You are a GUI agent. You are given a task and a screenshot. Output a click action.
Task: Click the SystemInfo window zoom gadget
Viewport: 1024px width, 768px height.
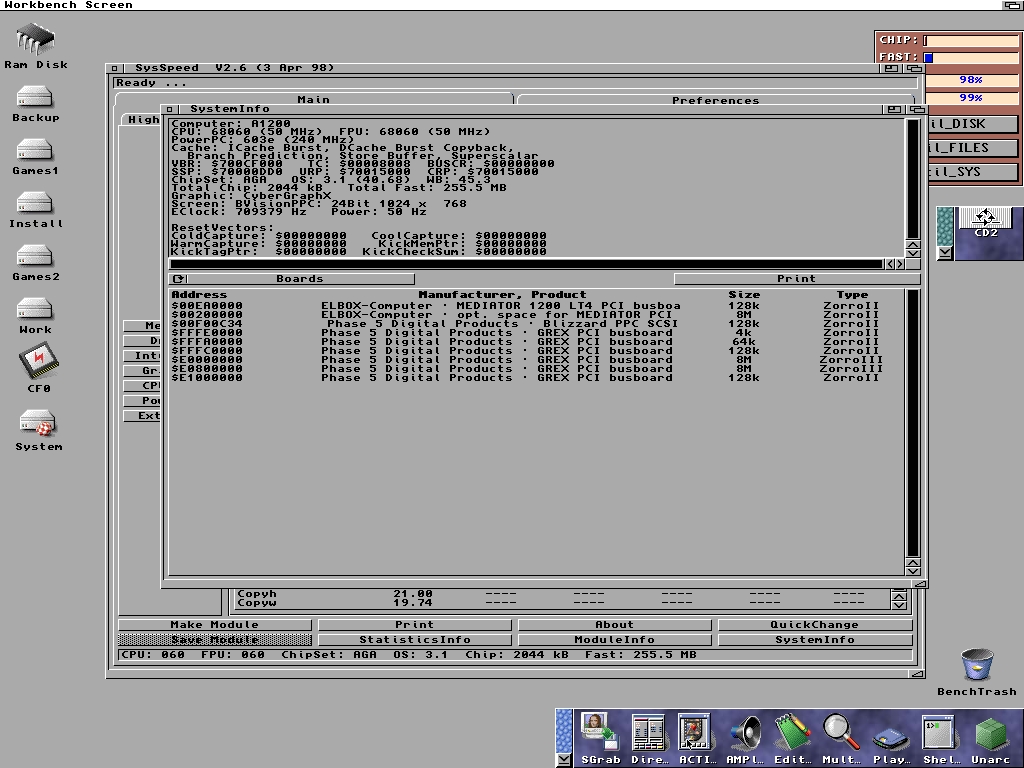tap(894, 109)
